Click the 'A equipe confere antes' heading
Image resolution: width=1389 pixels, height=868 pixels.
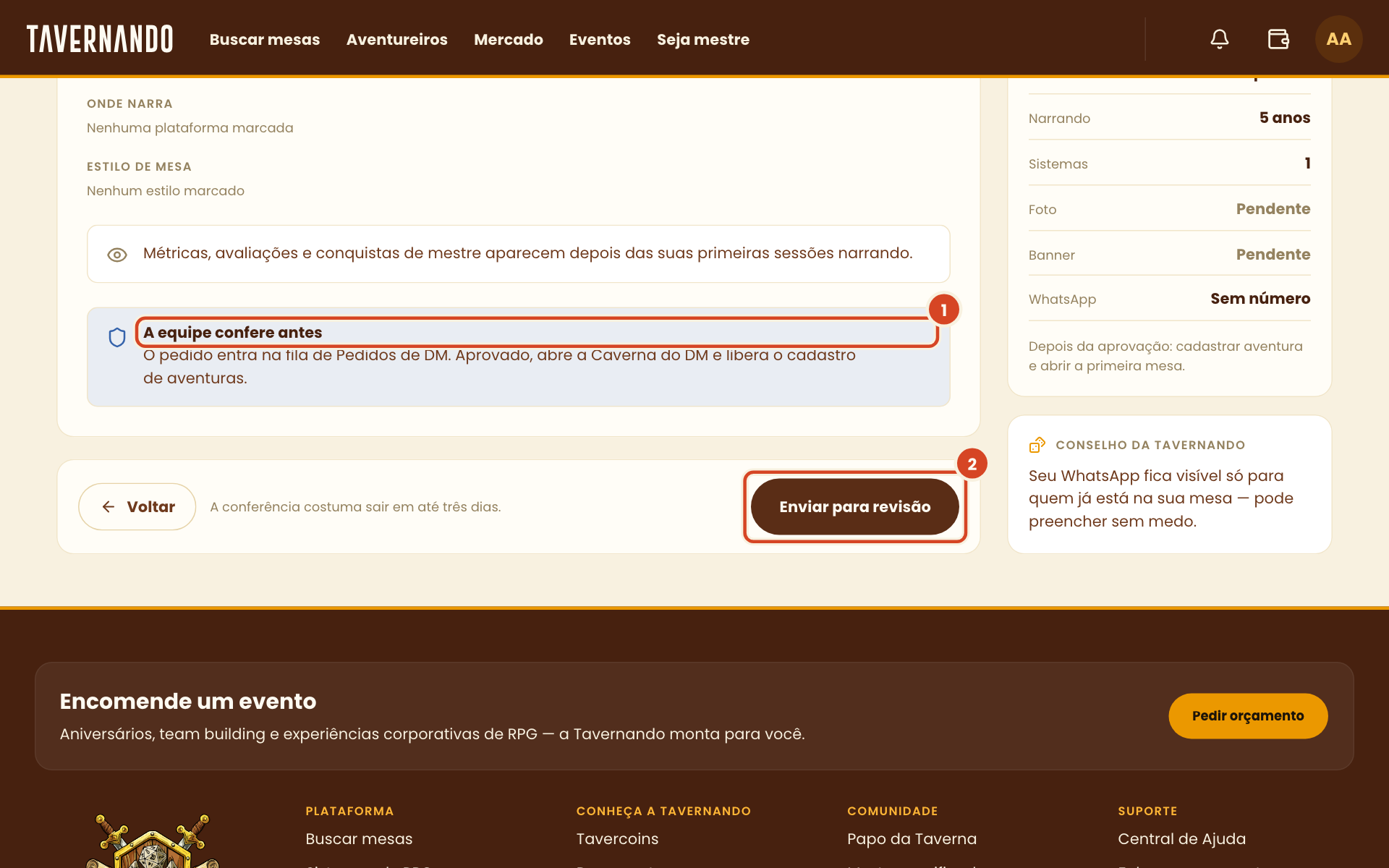point(233,333)
